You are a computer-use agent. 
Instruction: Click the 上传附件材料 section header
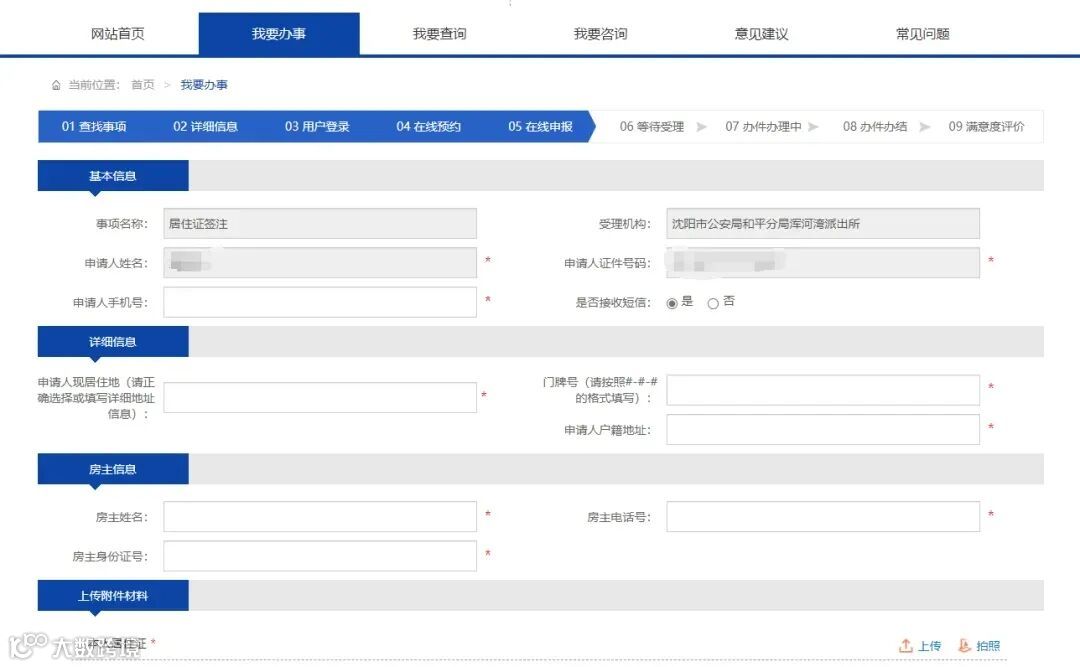[113, 595]
